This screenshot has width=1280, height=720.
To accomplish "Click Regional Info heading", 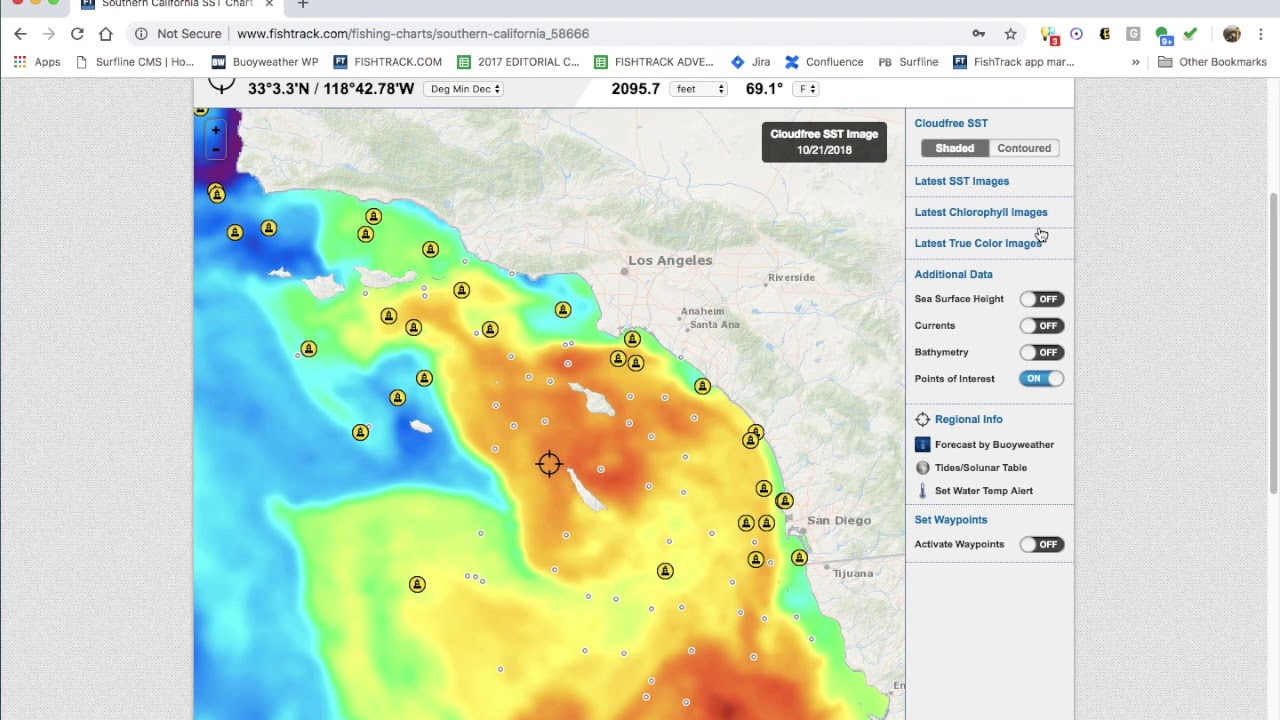I will 968,420.
